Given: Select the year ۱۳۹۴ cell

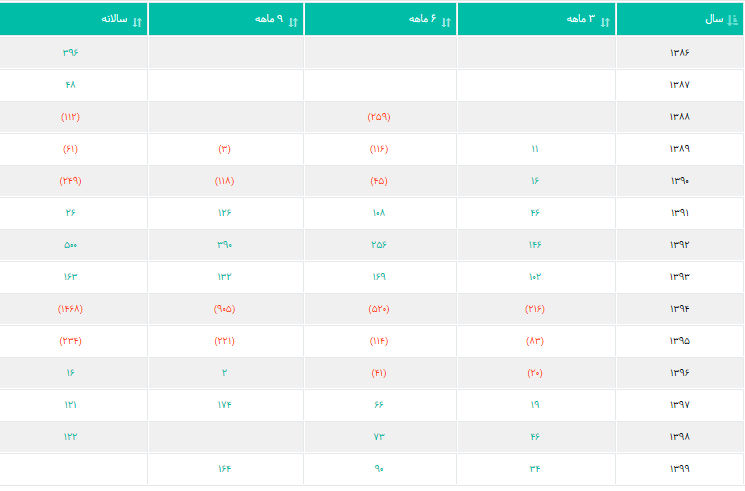Looking at the screenshot, I should click(x=680, y=309).
